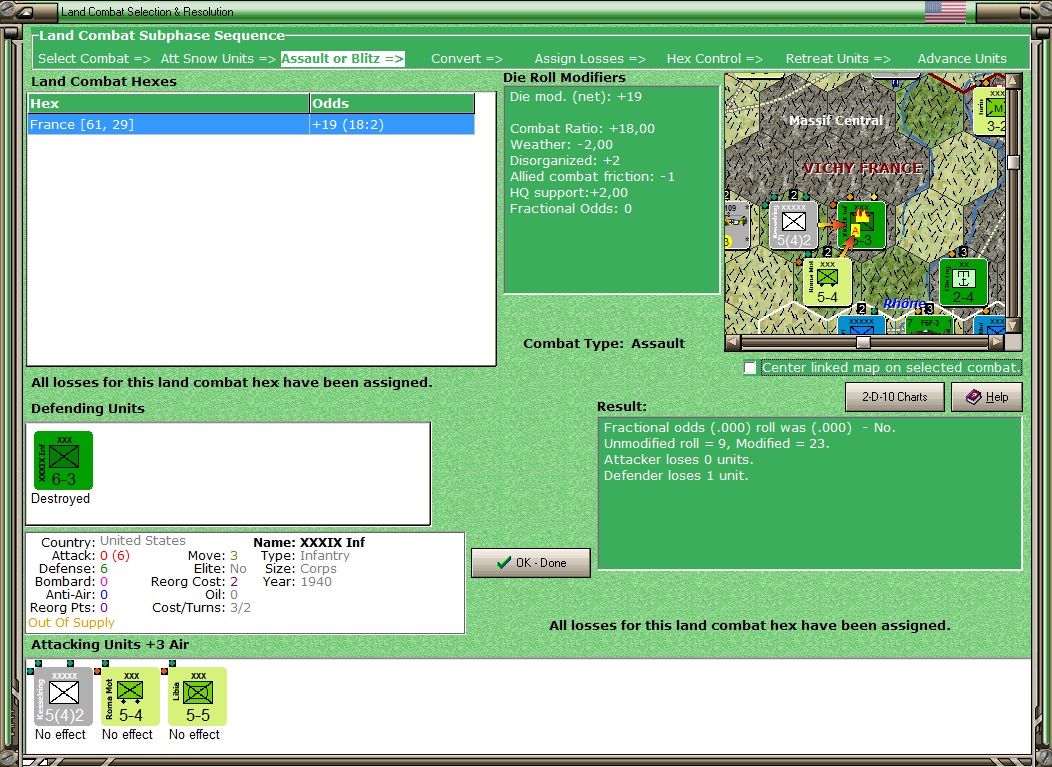Select the Libia 5-5 attacking unit
This screenshot has height=767, width=1052.
(x=197, y=696)
